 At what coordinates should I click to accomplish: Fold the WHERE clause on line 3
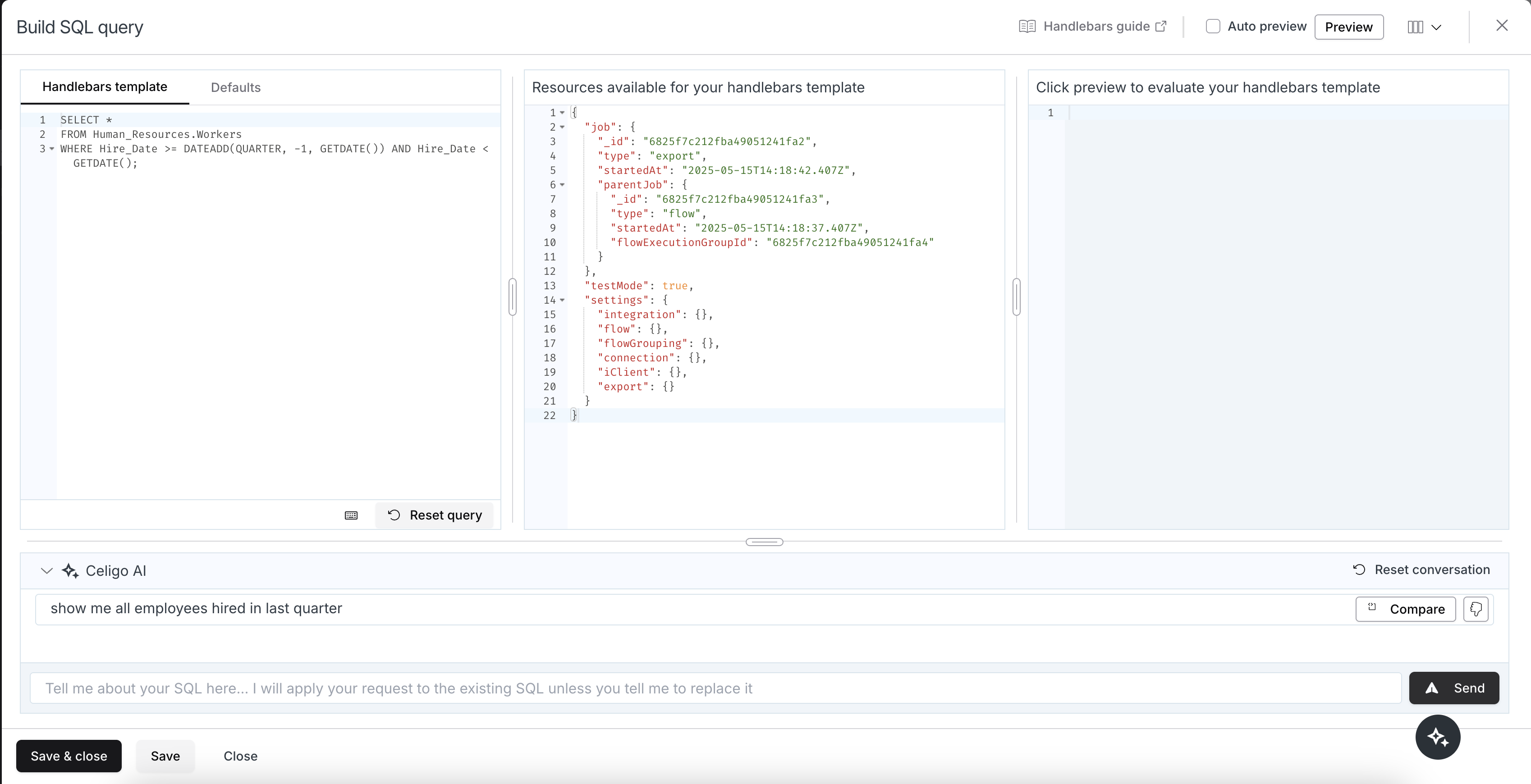[x=52, y=149]
